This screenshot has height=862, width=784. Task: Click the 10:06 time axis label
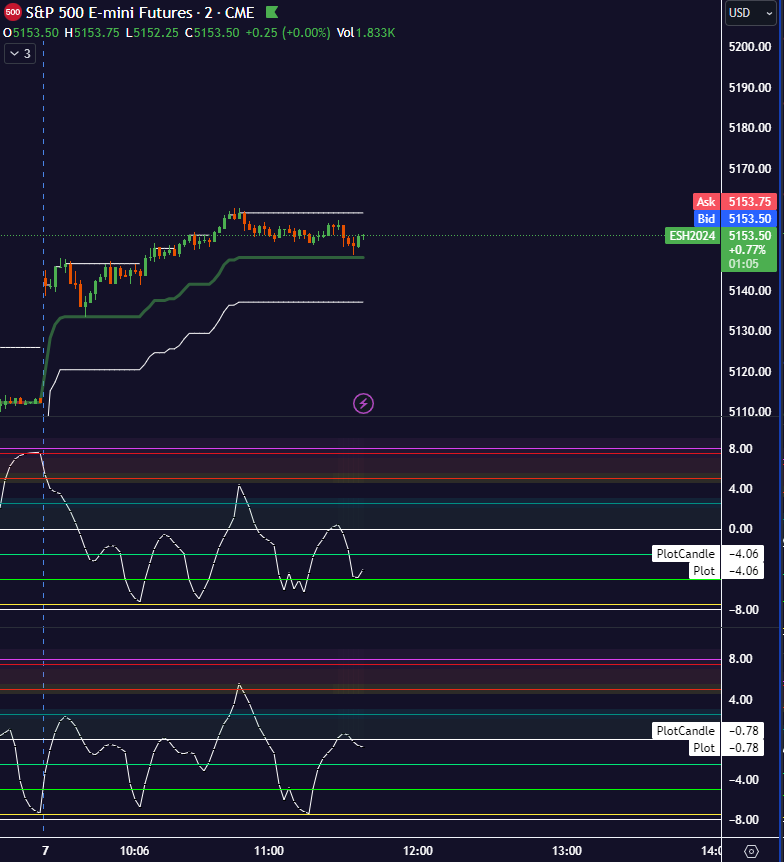[x=135, y=851]
